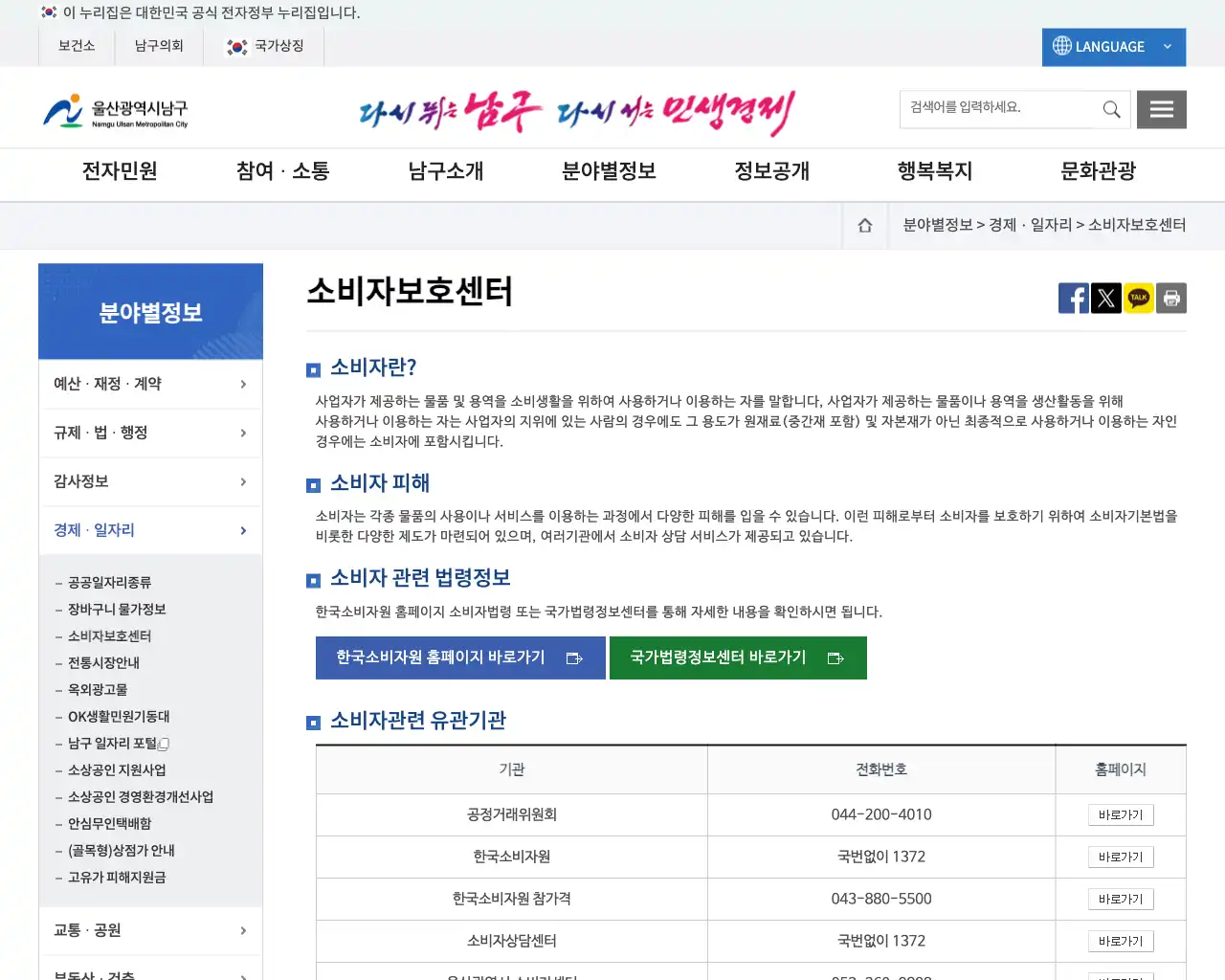
Task: Expand 예산 · 재정 · 계약 sidebar chevron
Action: (x=243, y=384)
